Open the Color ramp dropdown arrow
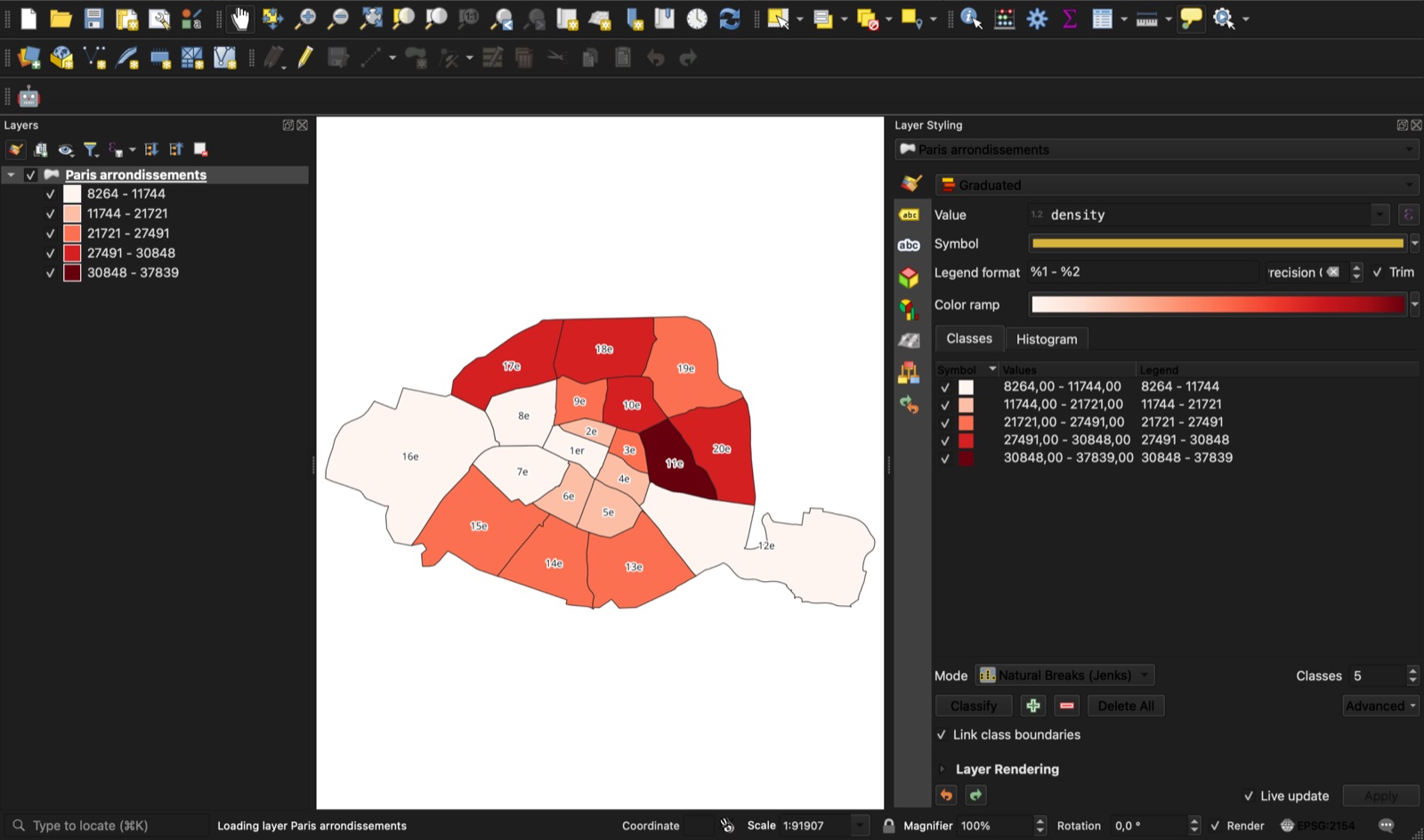The width and height of the screenshot is (1424, 840). click(1414, 304)
